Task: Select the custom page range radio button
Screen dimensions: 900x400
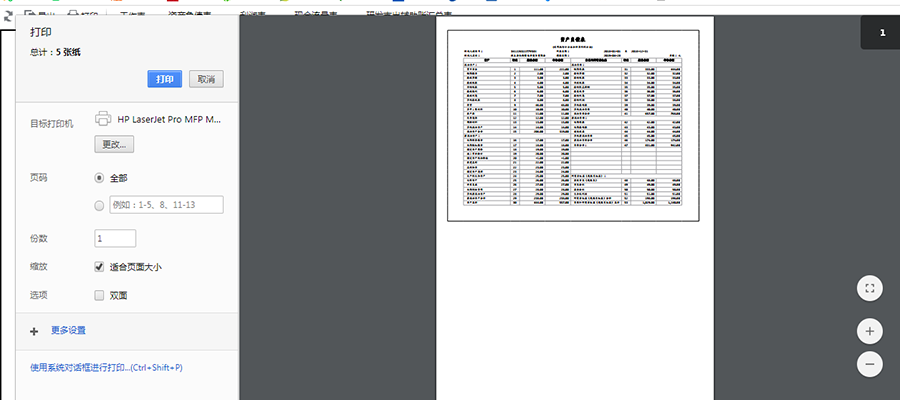Action: 99,206
